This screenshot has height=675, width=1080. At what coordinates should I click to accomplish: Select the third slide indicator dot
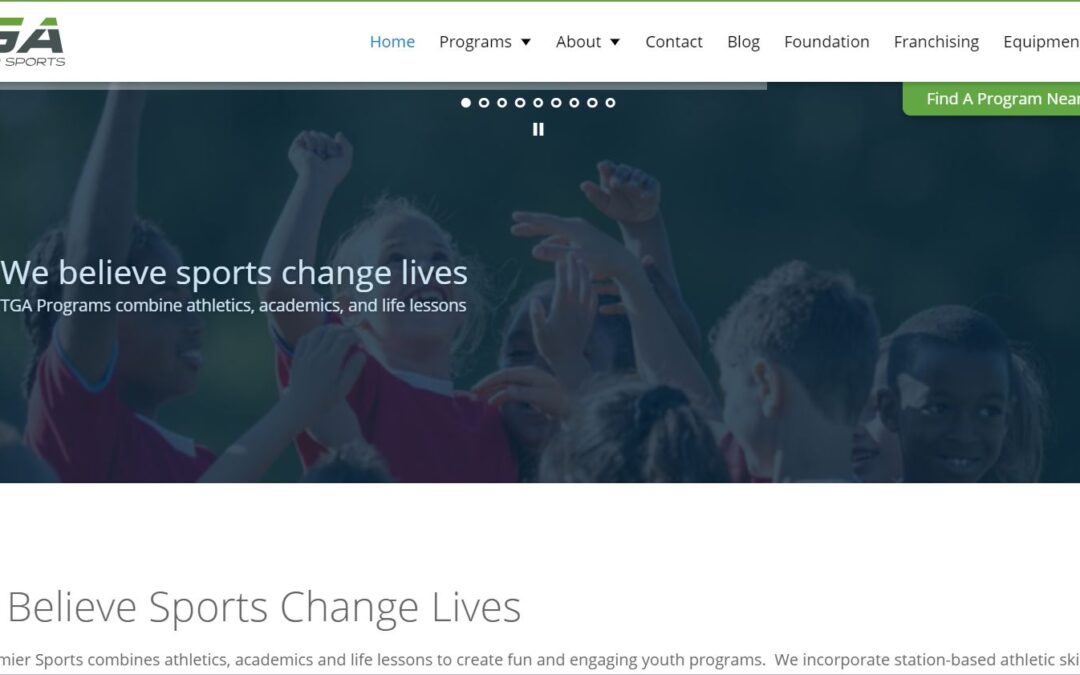(502, 103)
